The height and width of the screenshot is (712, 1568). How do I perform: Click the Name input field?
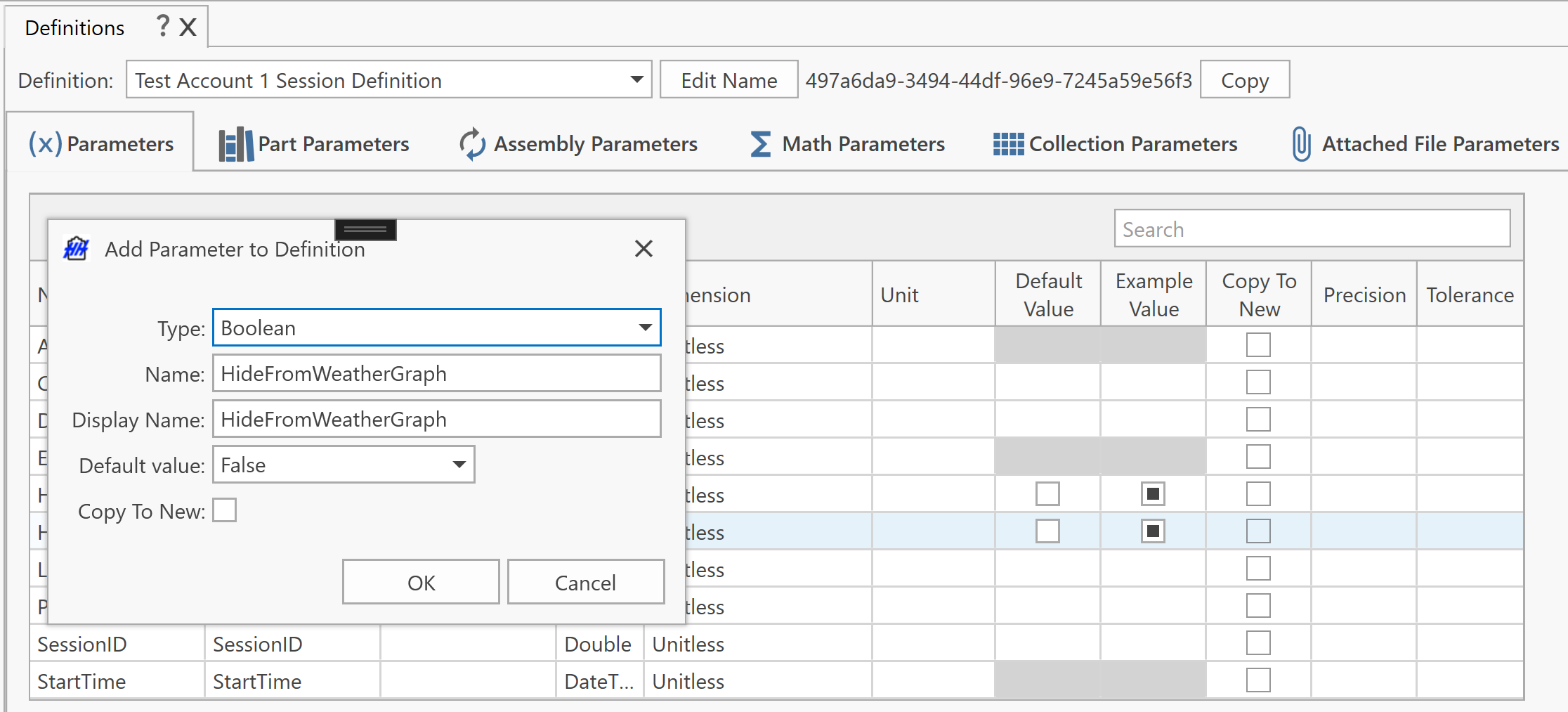coord(436,373)
